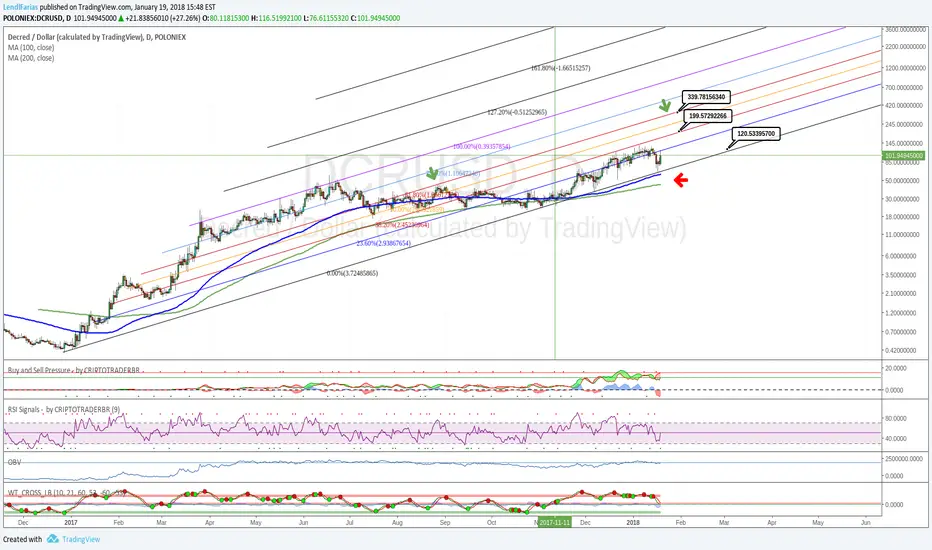Click the 245.00000000 price axis label
Image resolution: width=932 pixels, height=550 pixels.
(x=904, y=125)
